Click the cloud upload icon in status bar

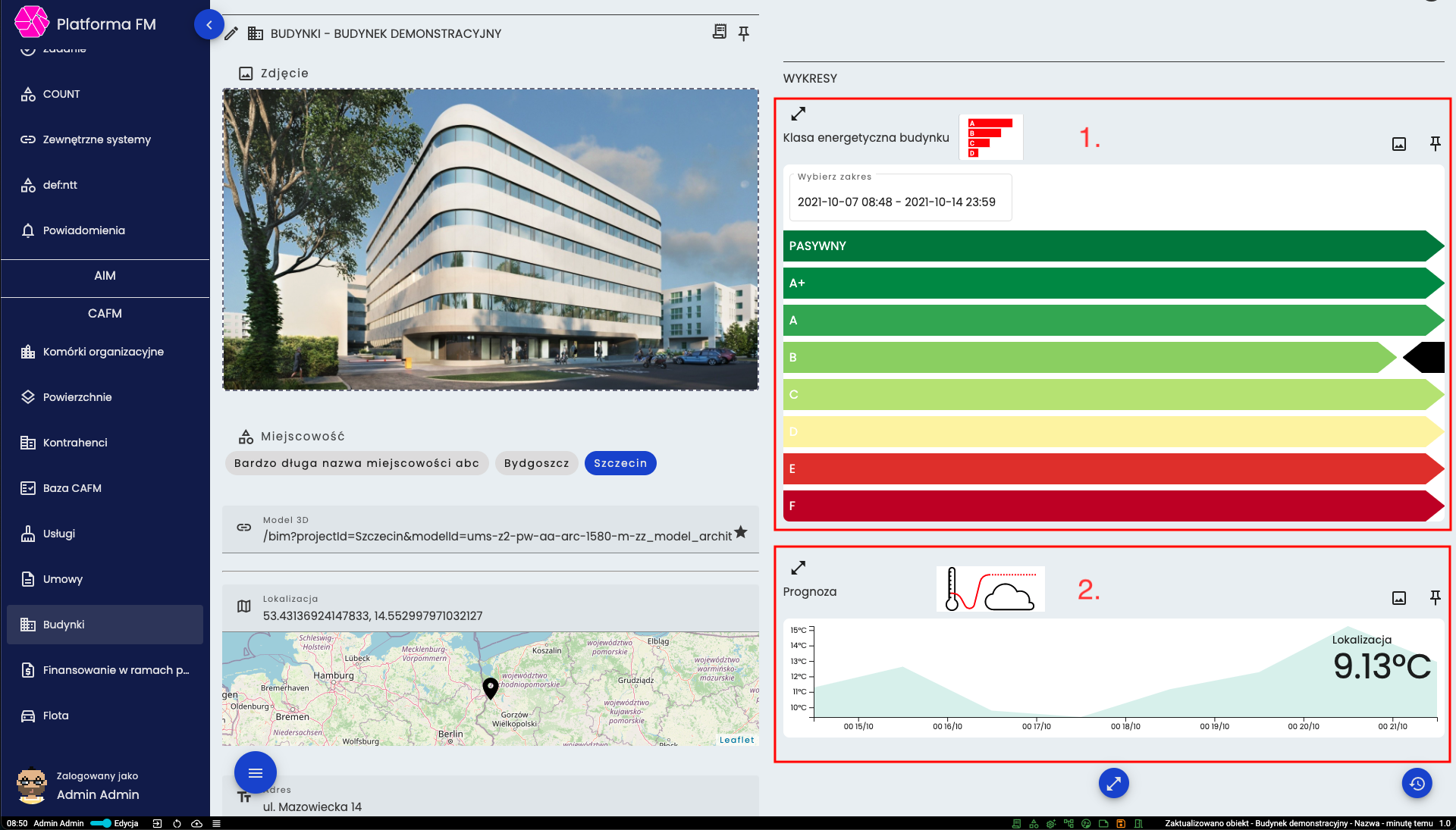point(196,823)
